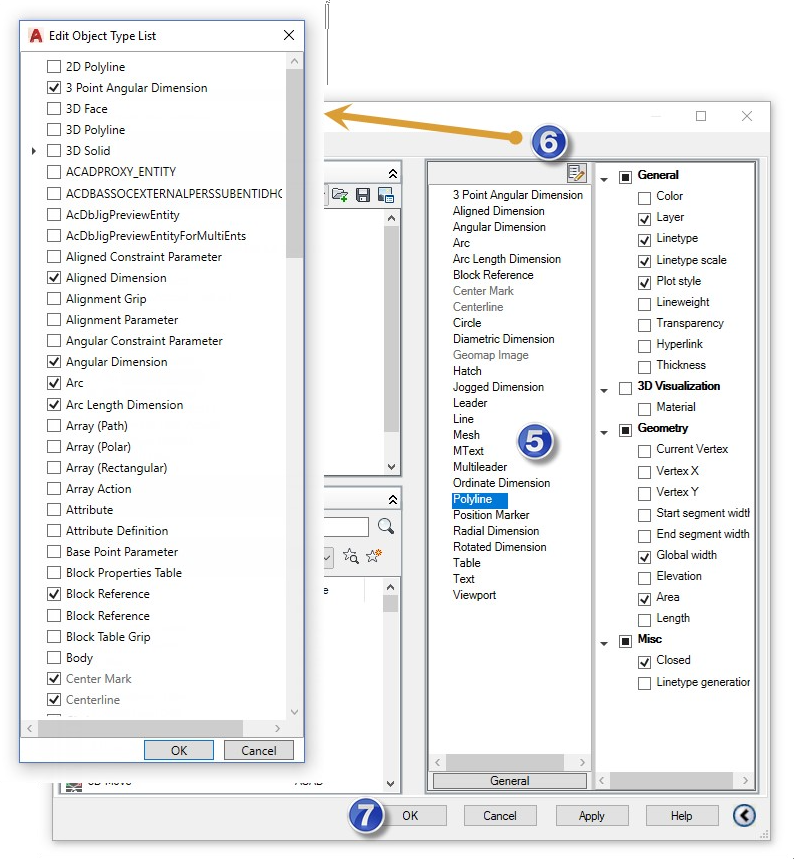Screen dimensions: 794x859
Task: Uncheck the Global width property
Action: coord(644,557)
